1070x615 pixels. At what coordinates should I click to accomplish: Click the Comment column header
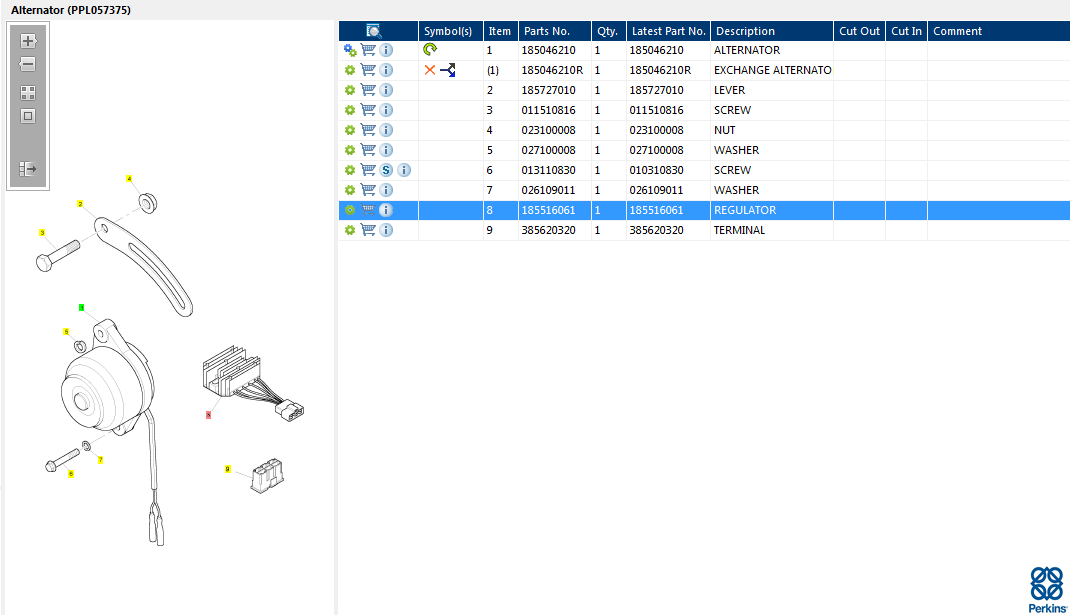[x=998, y=31]
